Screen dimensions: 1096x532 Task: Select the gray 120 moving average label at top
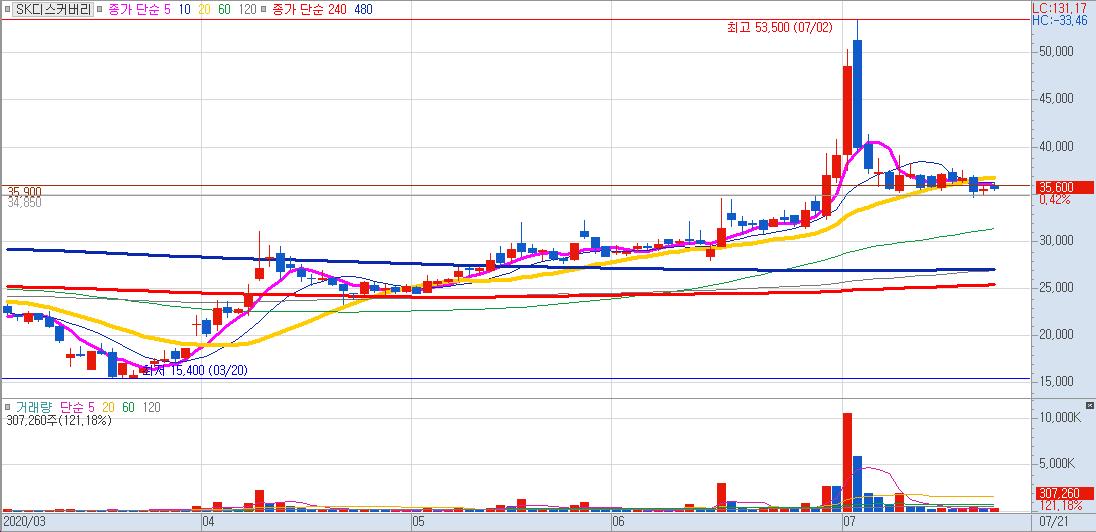point(247,10)
